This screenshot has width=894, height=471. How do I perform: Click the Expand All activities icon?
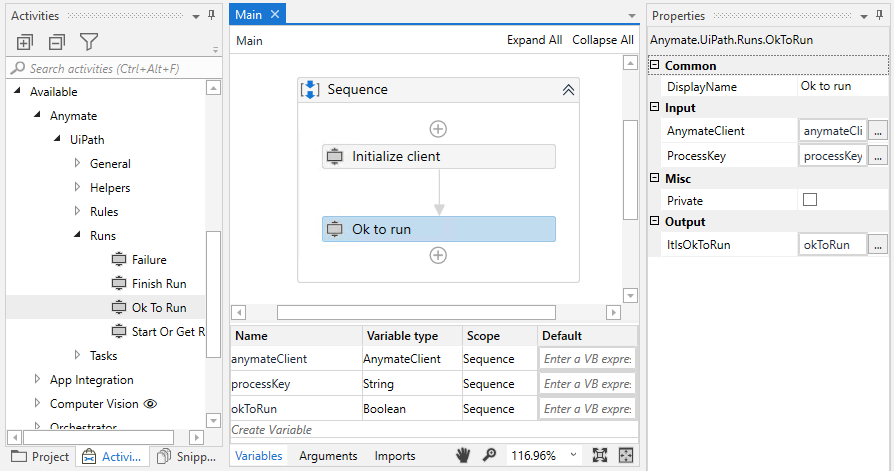click(25, 42)
